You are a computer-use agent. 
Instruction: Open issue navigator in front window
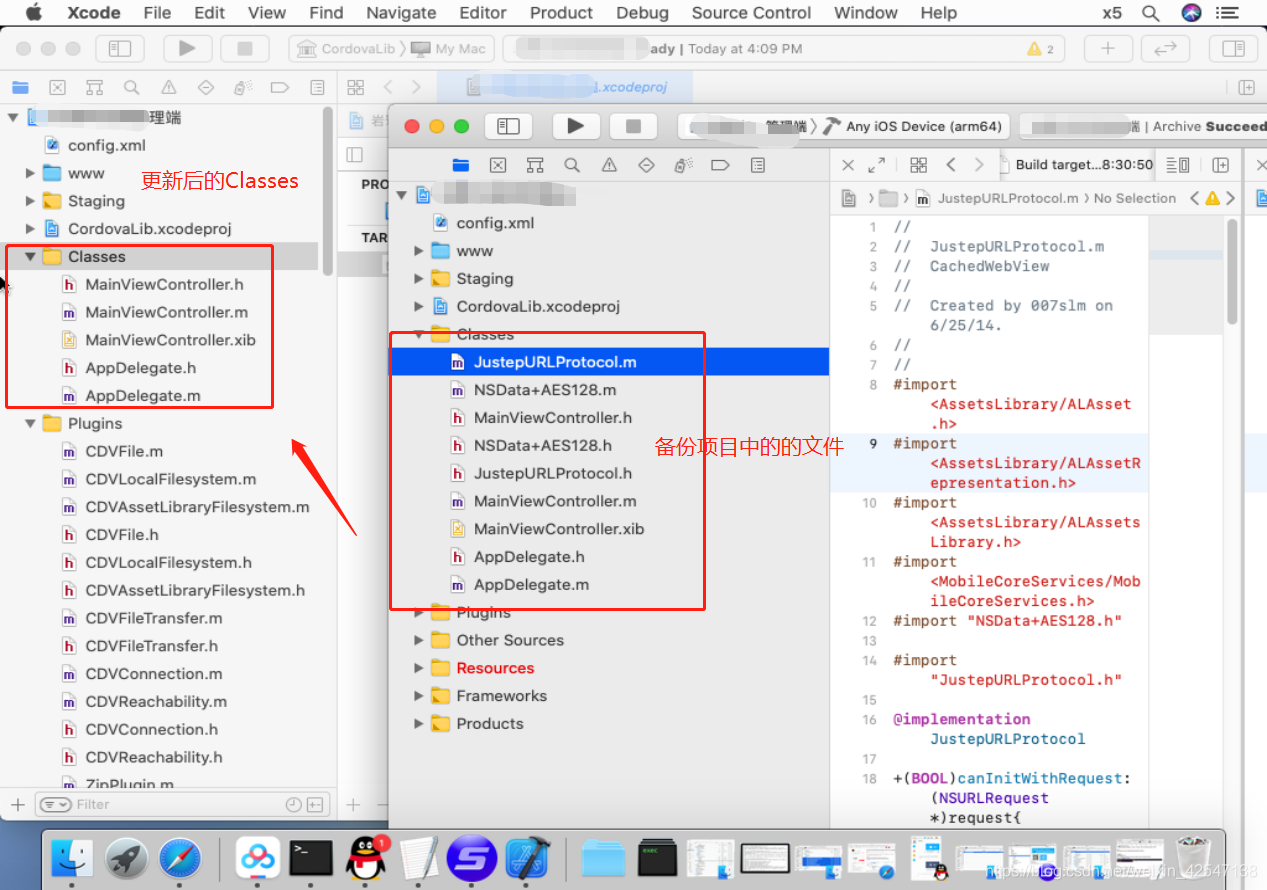click(609, 165)
